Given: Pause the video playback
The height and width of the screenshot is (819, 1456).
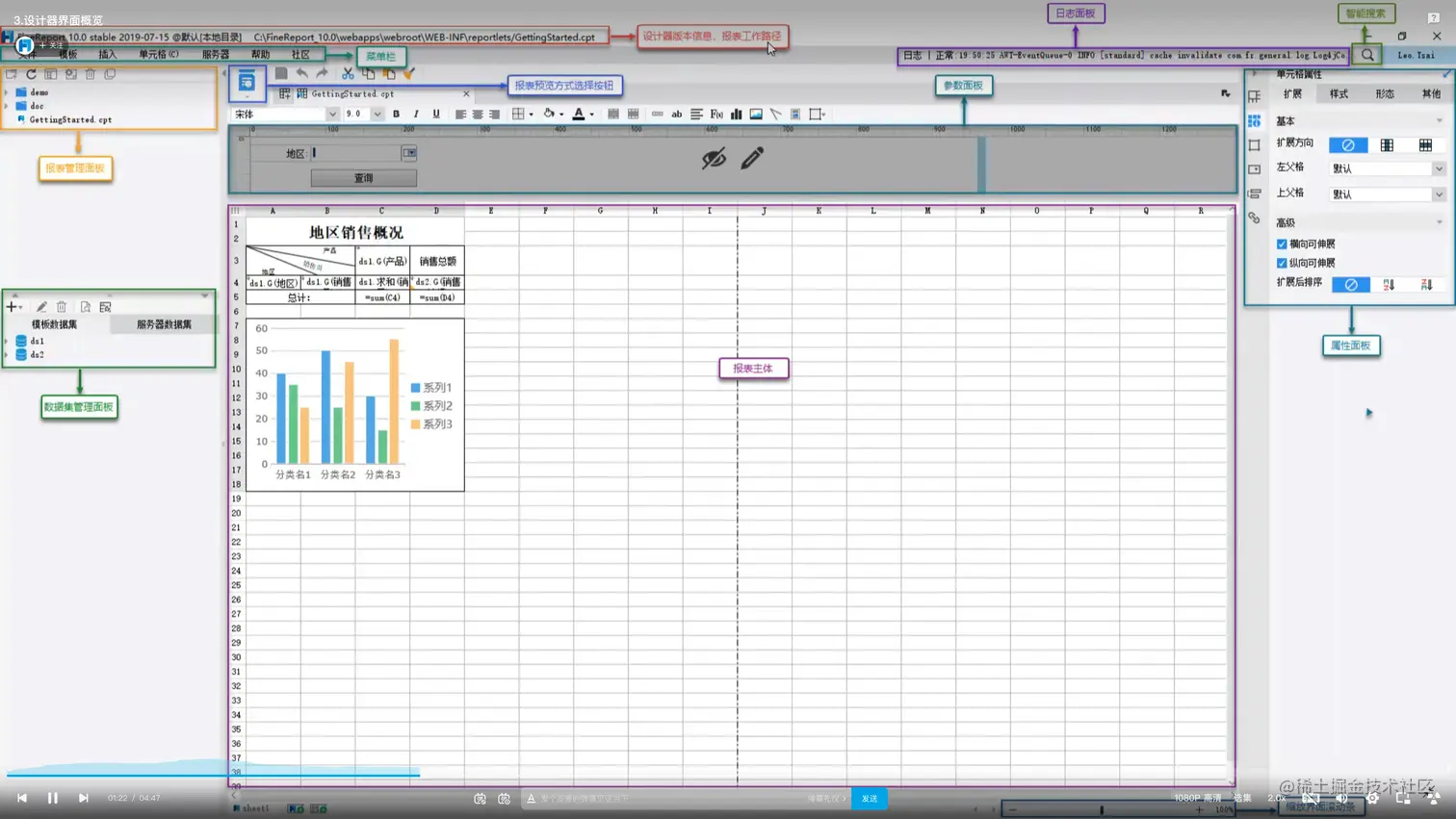Looking at the screenshot, I should pos(53,798).
